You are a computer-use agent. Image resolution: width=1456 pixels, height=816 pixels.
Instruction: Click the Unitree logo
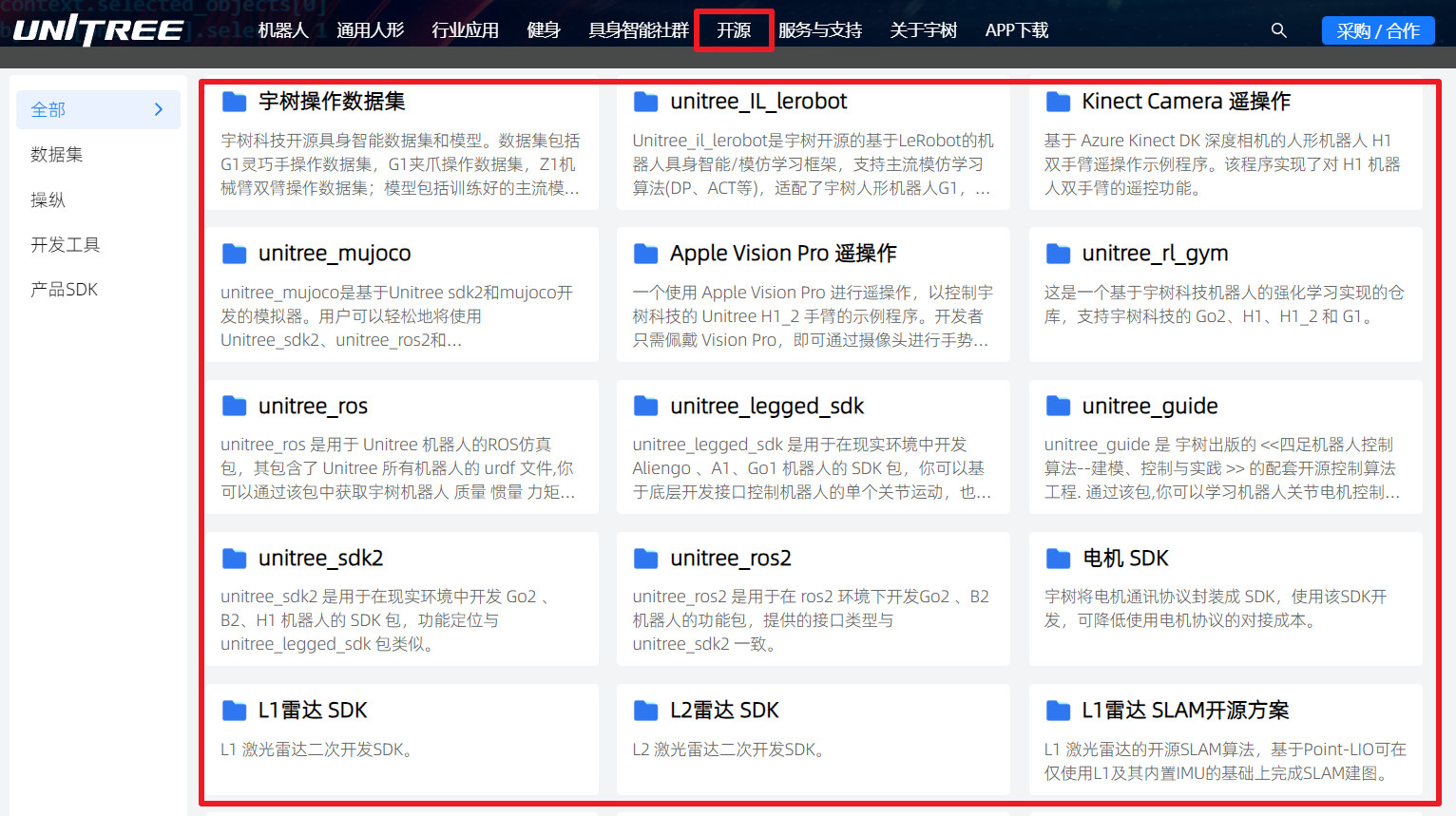(x=99, y=30)
